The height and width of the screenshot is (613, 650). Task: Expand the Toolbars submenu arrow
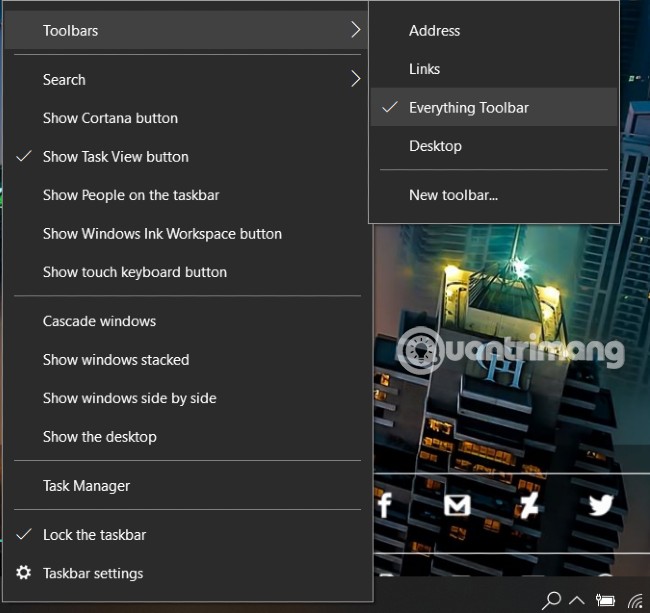tap(355, 31)
